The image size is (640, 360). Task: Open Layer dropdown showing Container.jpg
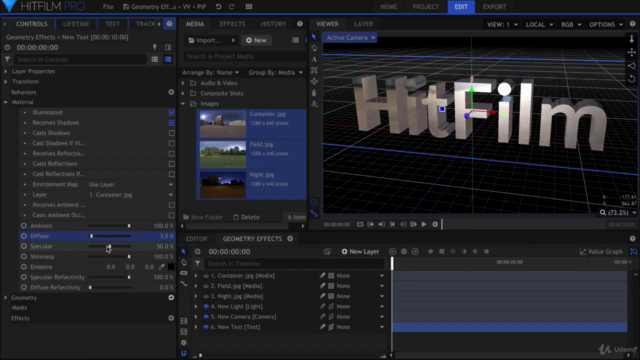[131, 195]
